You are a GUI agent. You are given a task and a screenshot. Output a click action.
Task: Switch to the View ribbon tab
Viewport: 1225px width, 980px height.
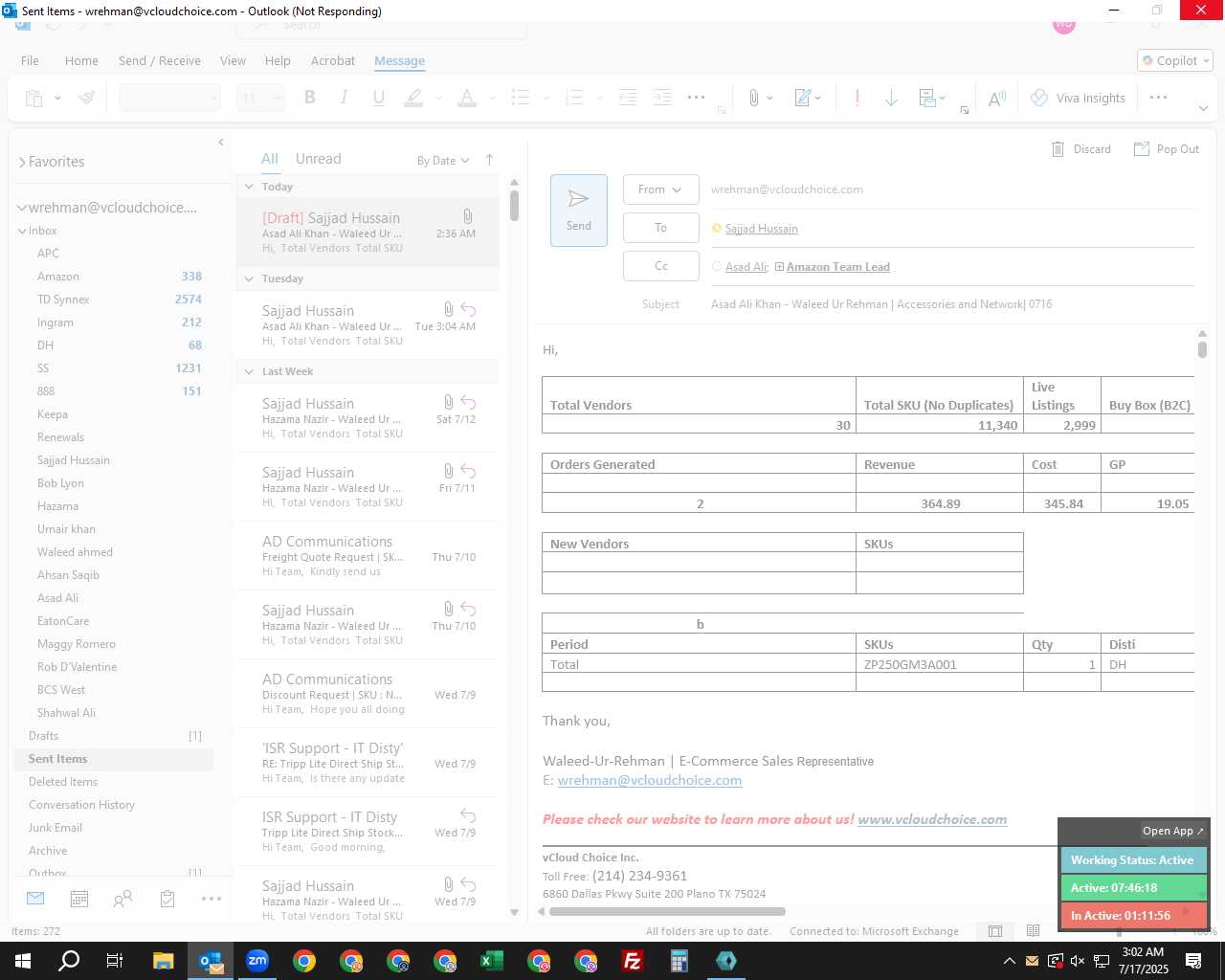point(233,60)
